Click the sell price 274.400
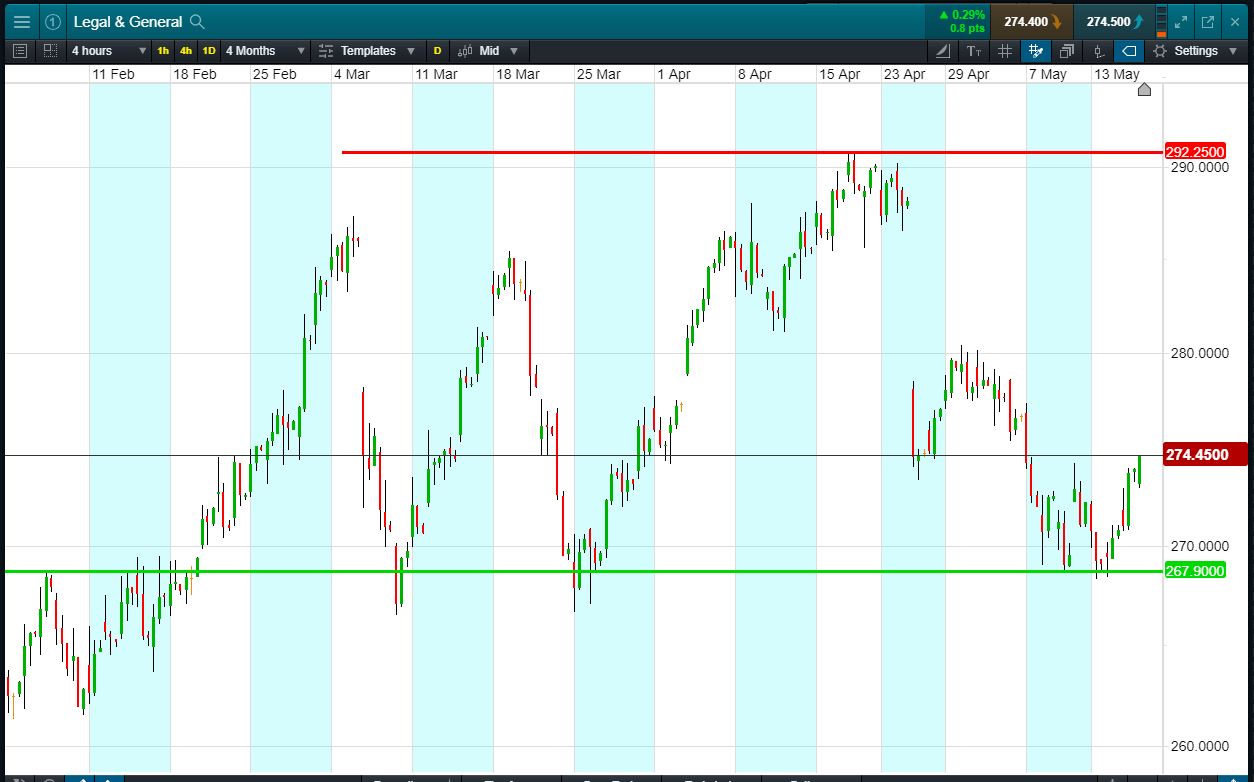The width and height of the screenshot is (1254, 782). [x=1031, y=21]
